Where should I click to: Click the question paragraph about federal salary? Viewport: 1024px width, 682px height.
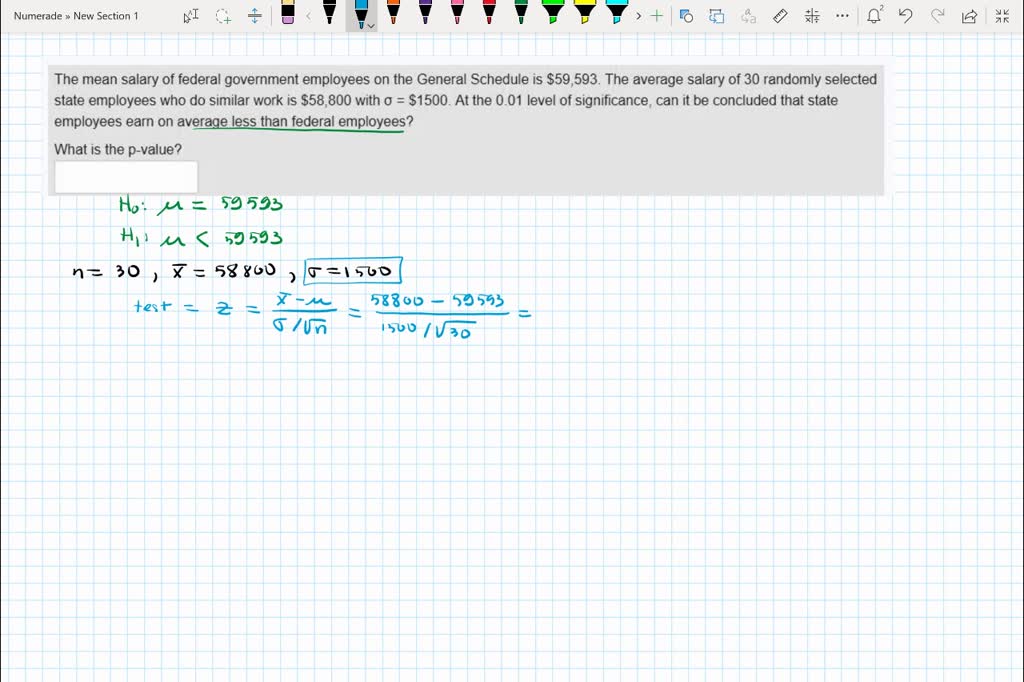pyautogui.click(x=466, y=101)
